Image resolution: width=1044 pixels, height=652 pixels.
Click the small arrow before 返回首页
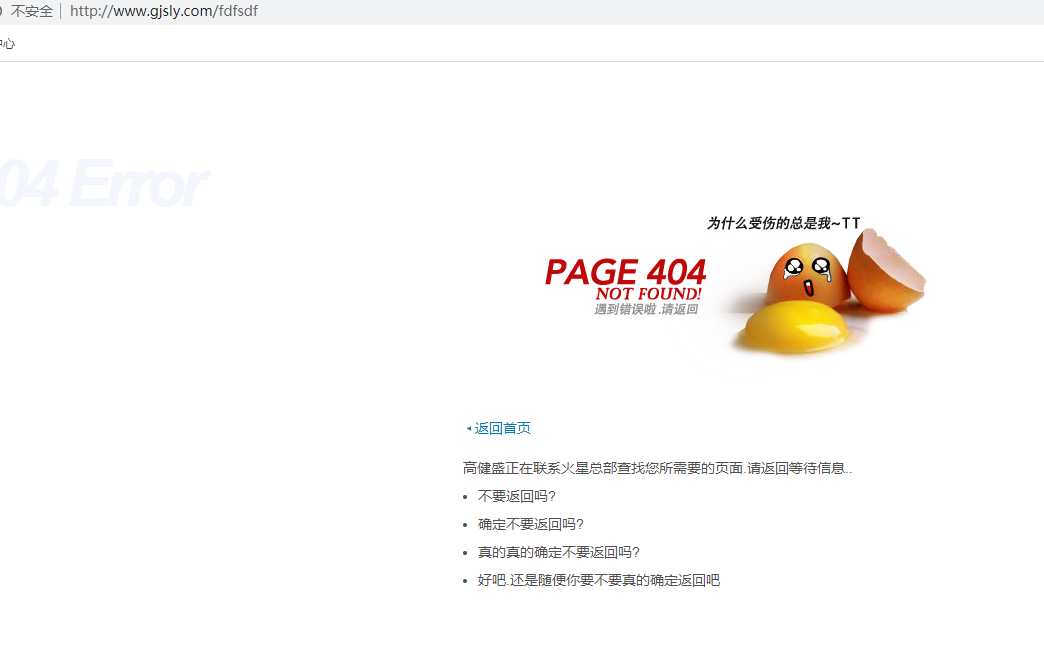click(x=468, y=429)
